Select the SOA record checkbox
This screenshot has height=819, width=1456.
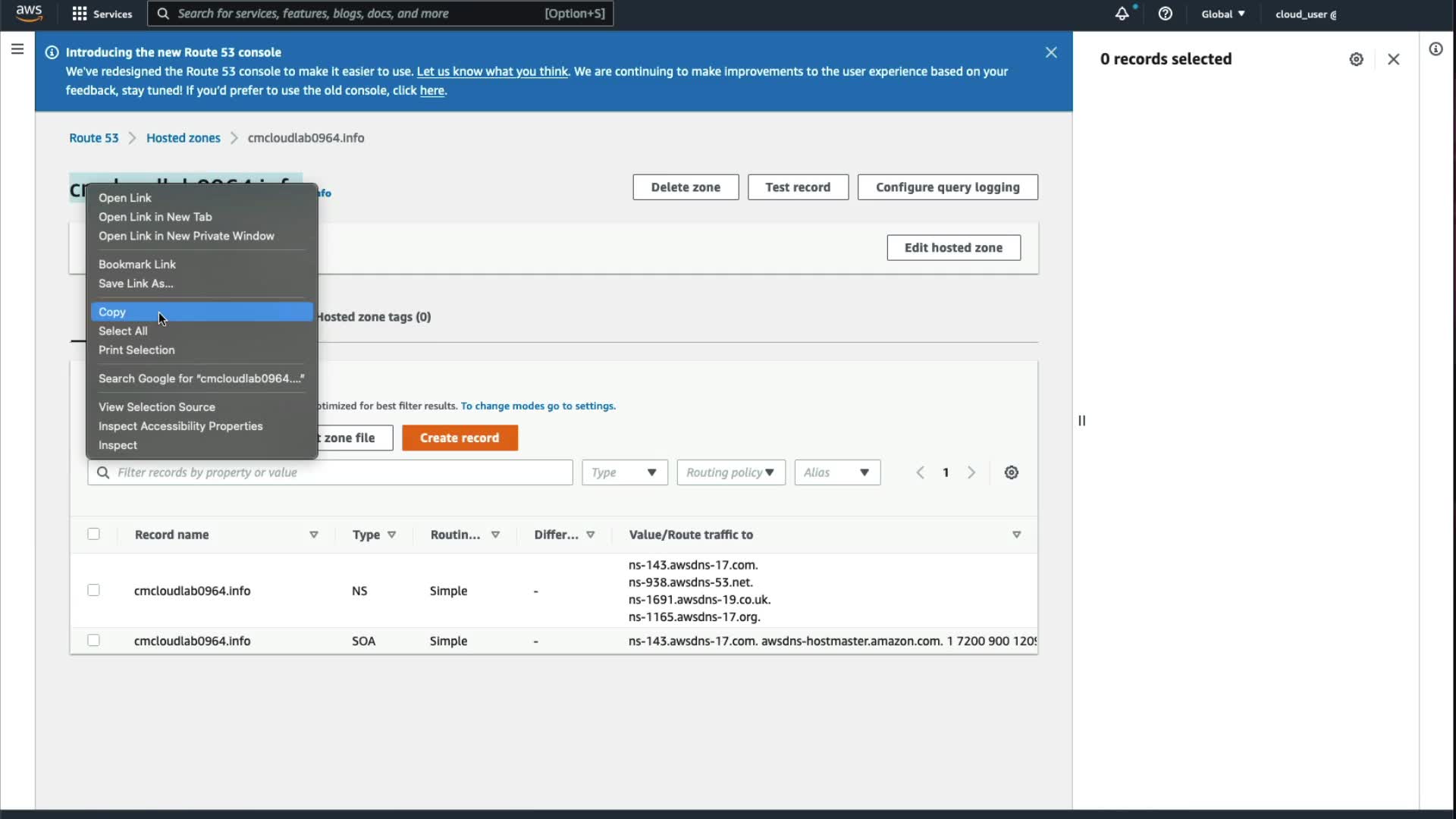(93, 640)
